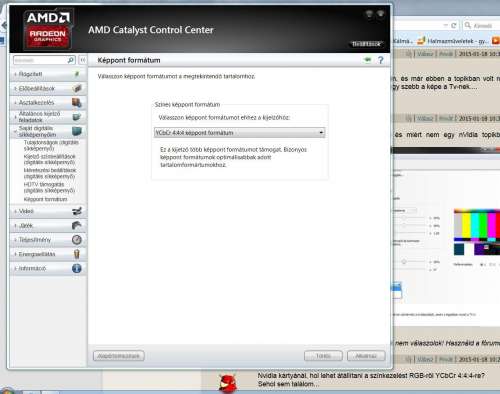Open help with the question mark icon

pyautogui.click(x=381, y=60)
